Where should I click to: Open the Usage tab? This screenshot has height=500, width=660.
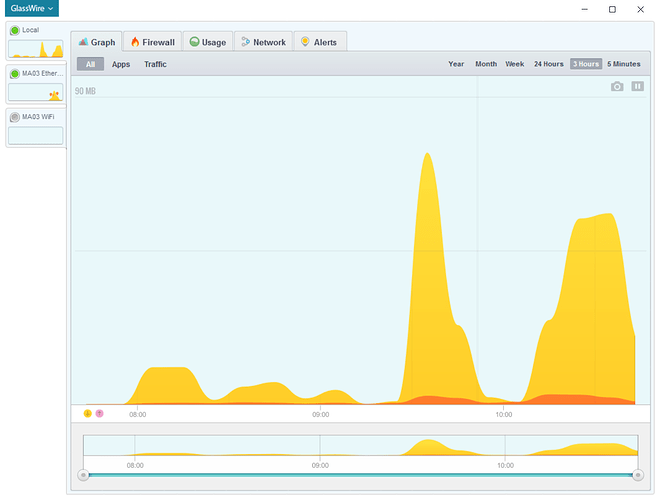click(207, 42)
